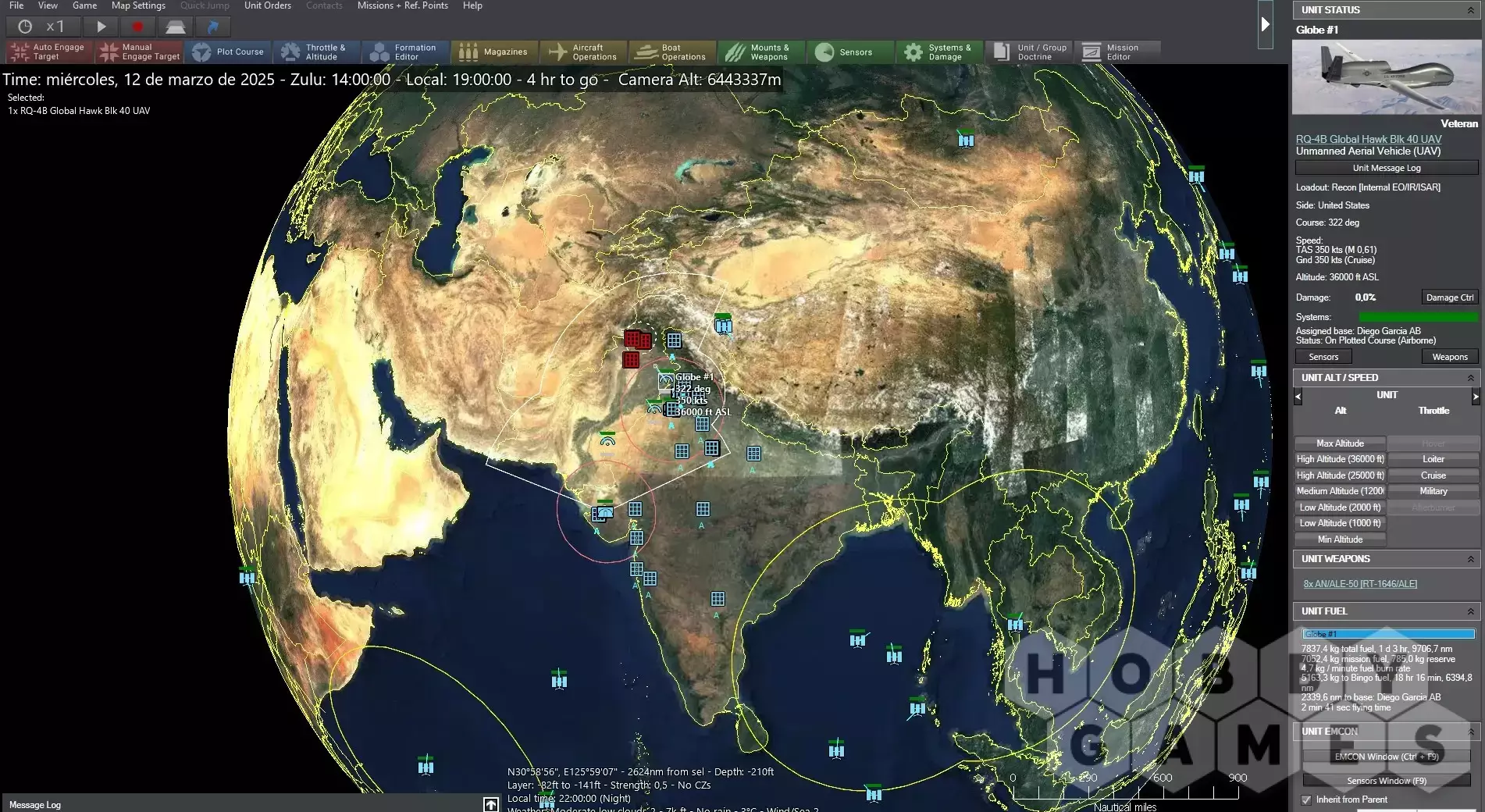Open the Sensors toolbar button

point(849,52)
